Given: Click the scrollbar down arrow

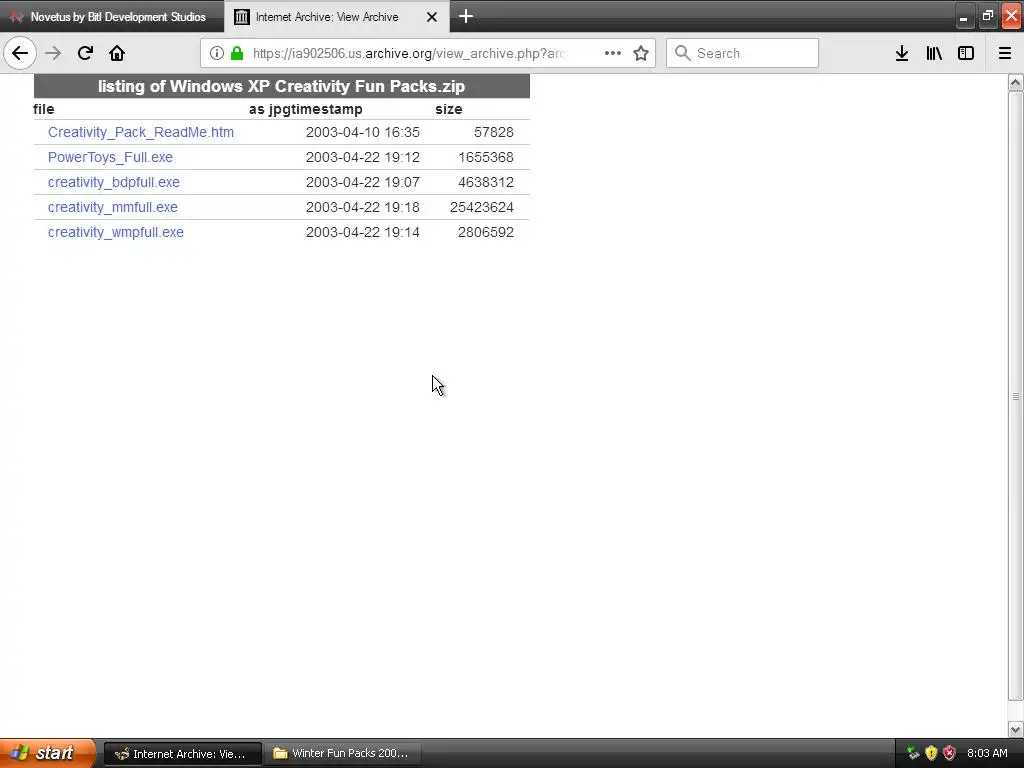Looking at the screenshot, I should (x=1016, y=729).
